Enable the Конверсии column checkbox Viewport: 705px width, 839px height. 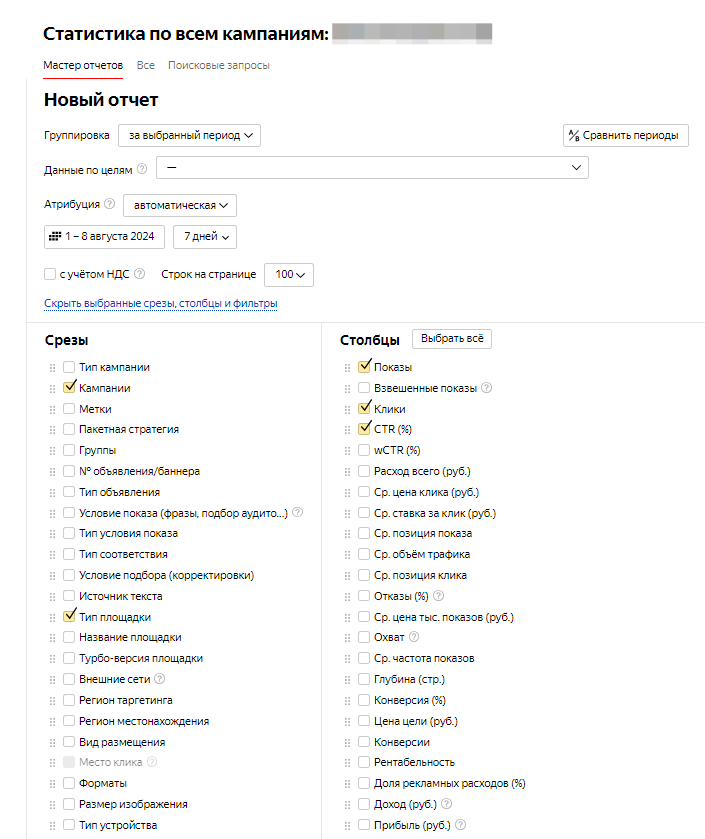364,742
